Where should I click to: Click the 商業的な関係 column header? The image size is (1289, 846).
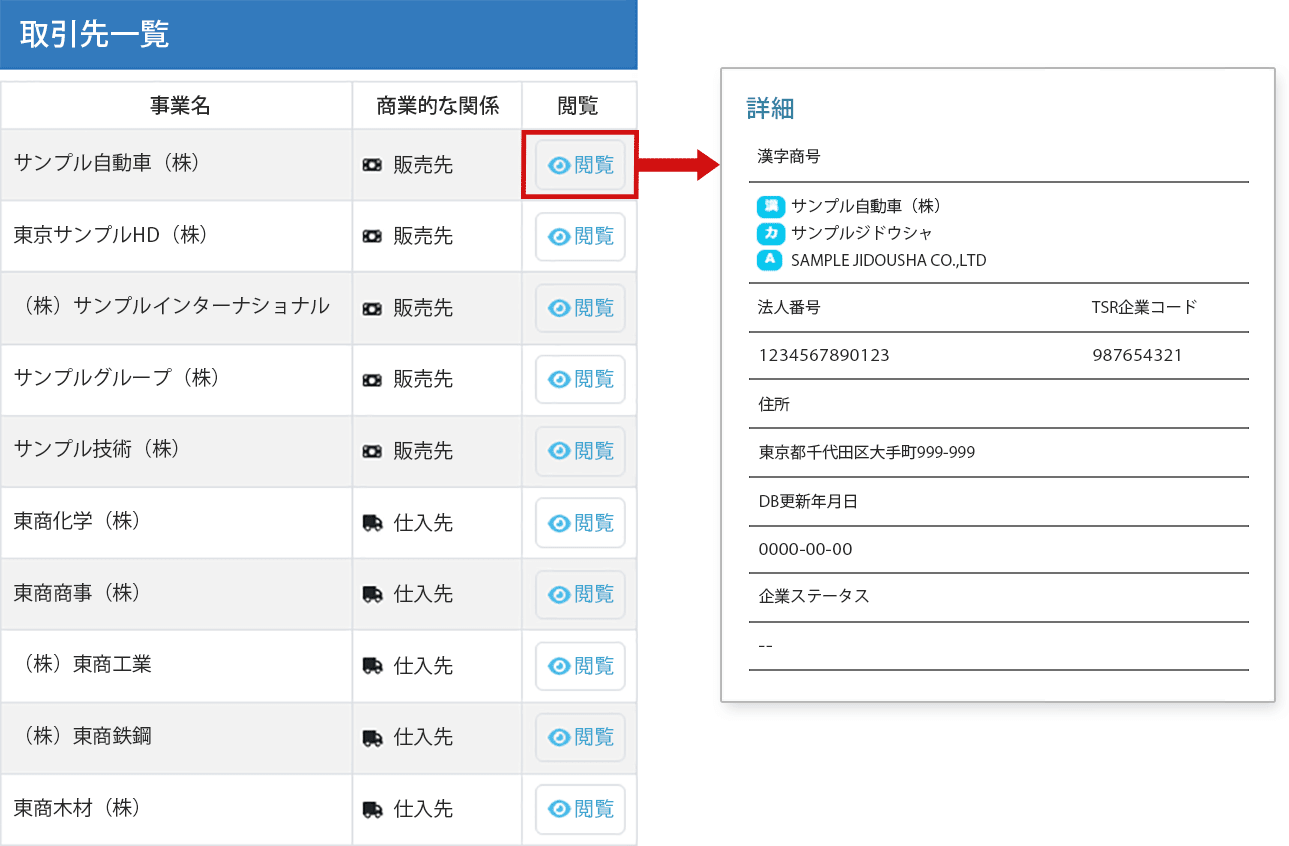pos(437,106)
